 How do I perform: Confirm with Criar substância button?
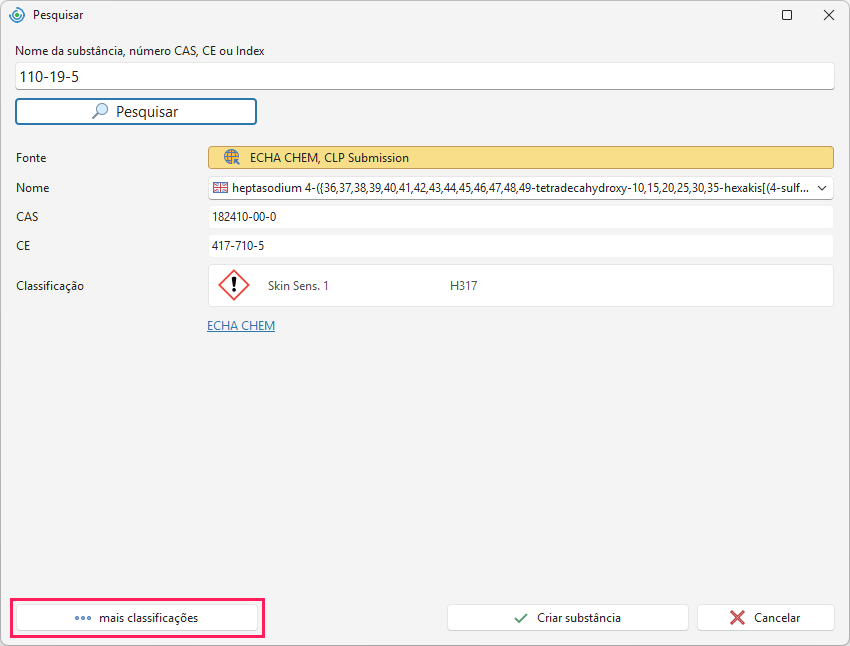568,618
